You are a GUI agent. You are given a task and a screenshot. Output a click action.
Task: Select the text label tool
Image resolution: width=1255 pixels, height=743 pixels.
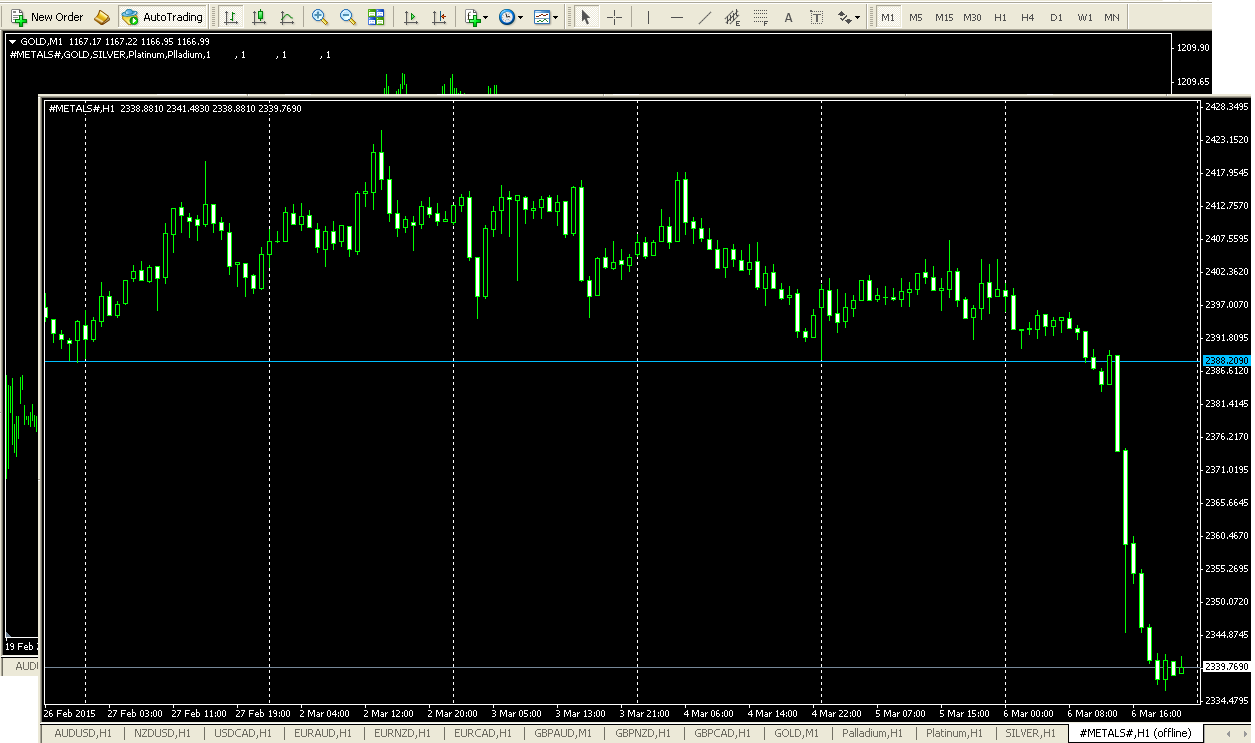pyautogui.click(x=817, y=17)
